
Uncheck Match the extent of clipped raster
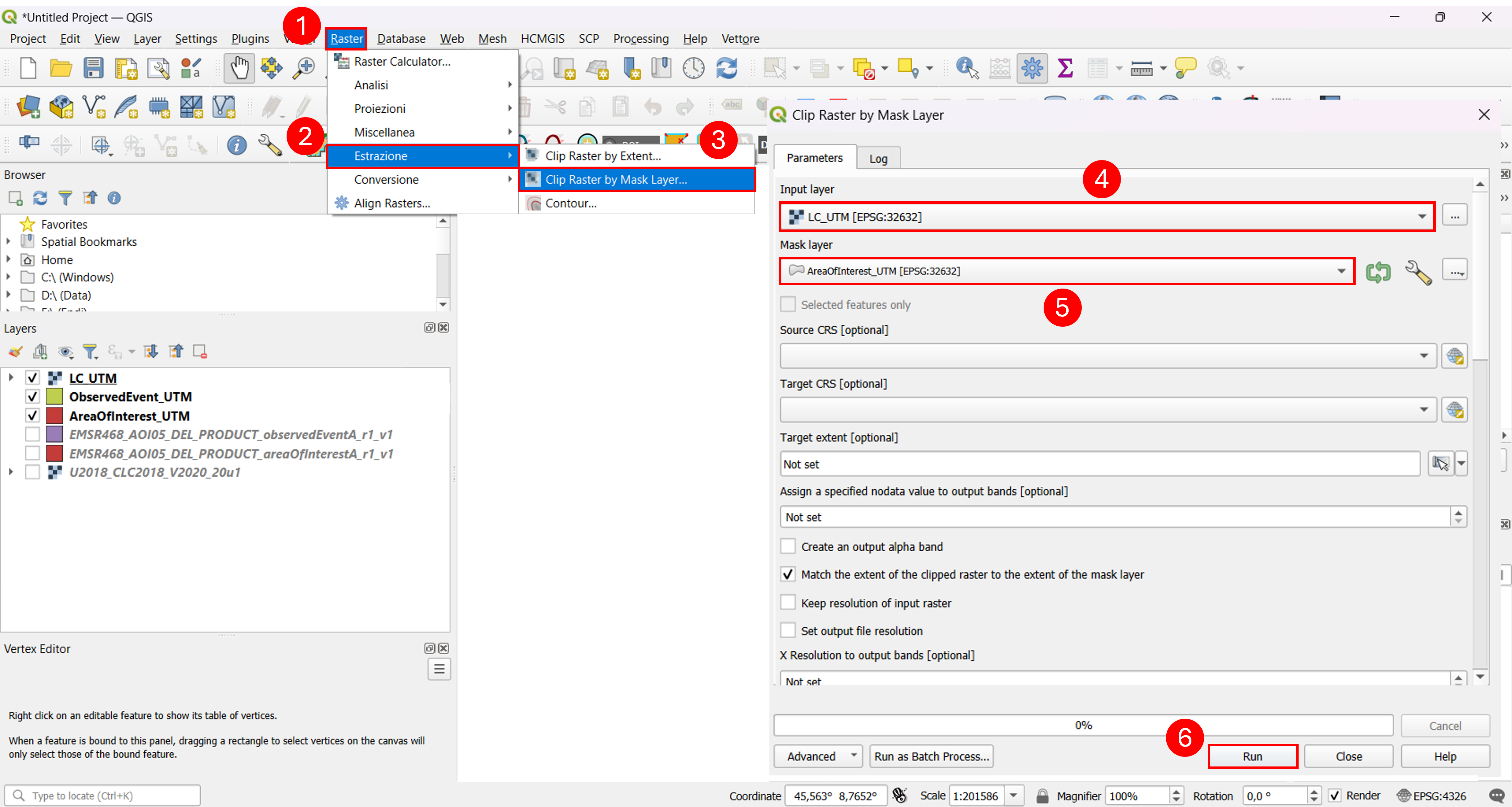click(788, 574)
